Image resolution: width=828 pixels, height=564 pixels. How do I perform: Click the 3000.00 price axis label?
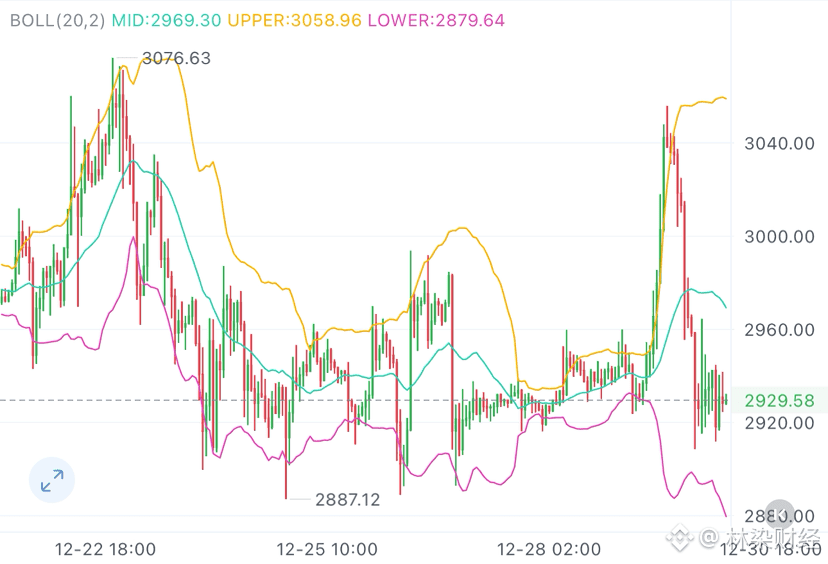click(x=779, y=236)
